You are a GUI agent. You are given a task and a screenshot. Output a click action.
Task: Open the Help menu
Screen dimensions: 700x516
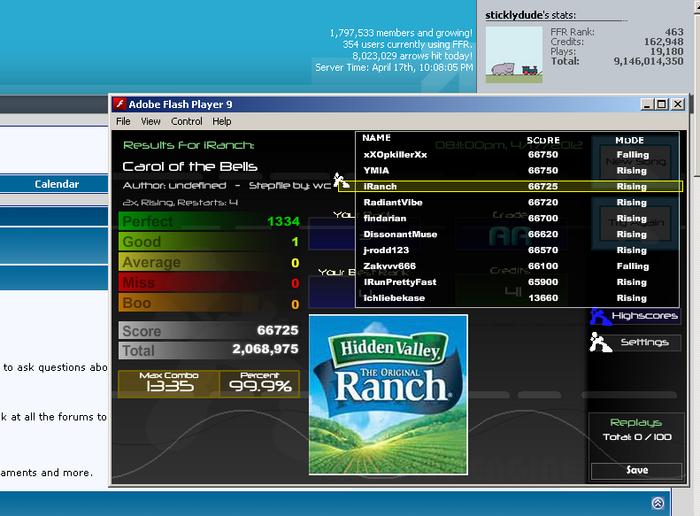tap(221, 121)
